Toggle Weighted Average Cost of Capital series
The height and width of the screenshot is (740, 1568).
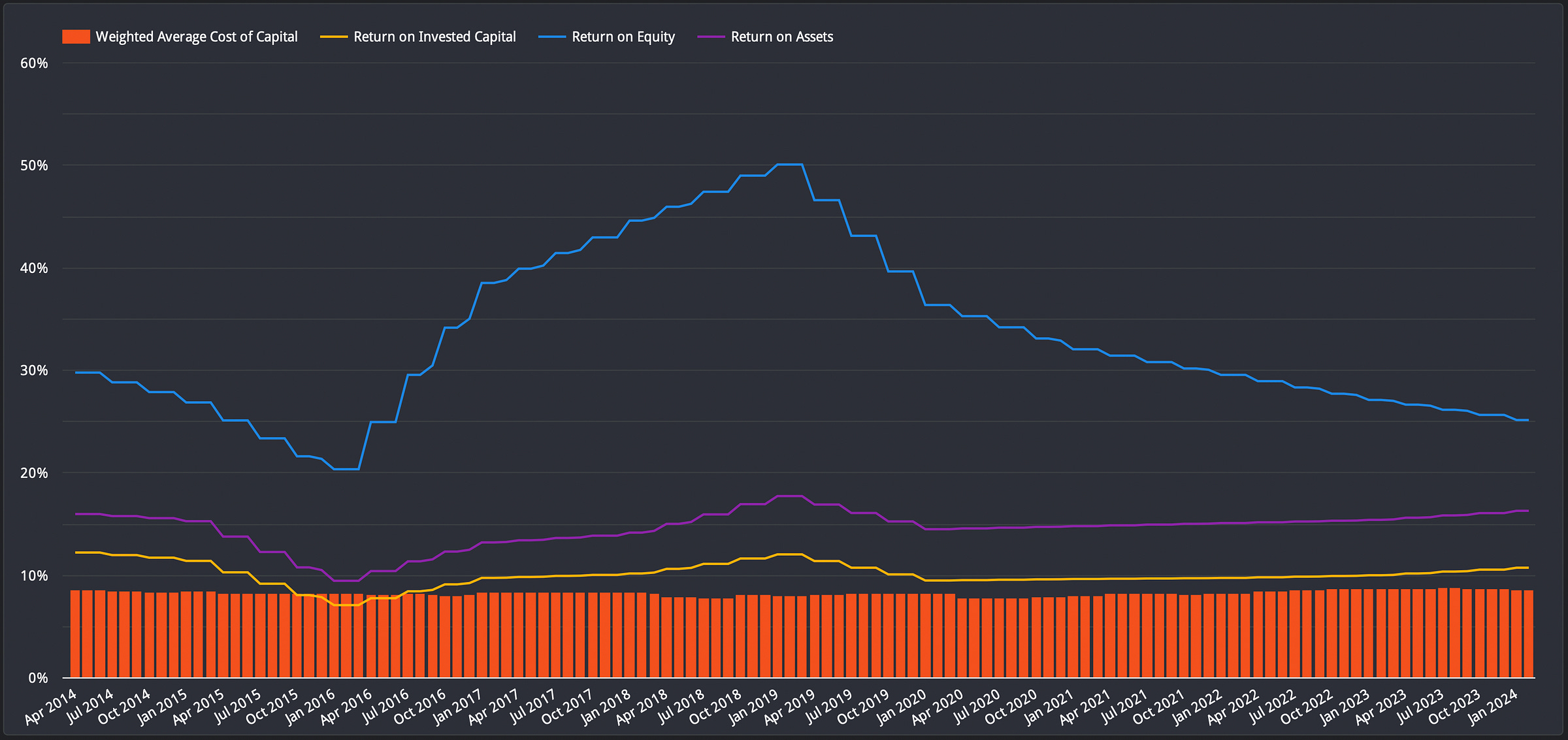196,37
